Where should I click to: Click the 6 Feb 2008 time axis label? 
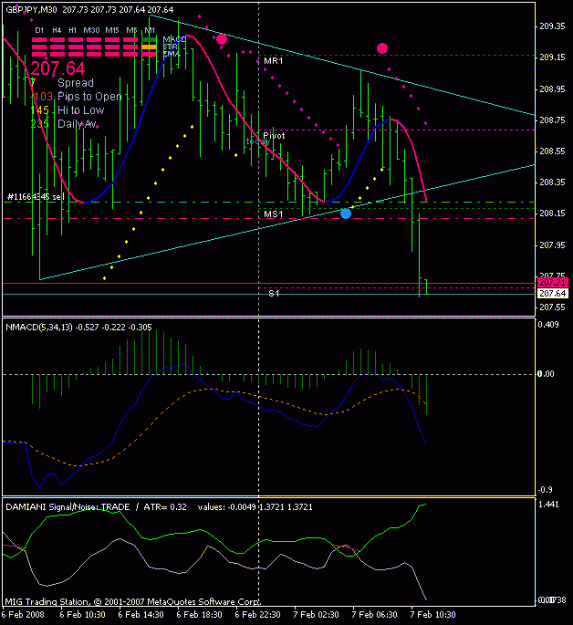(x=24, y=615)
